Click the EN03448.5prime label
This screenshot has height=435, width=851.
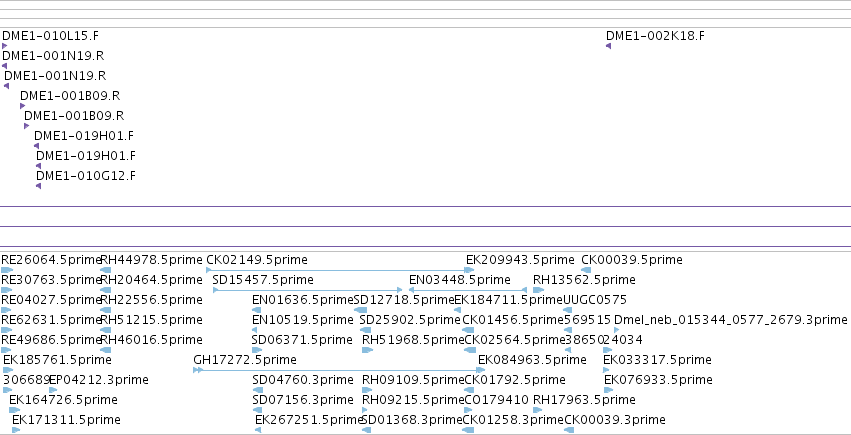tap(460, 280)
